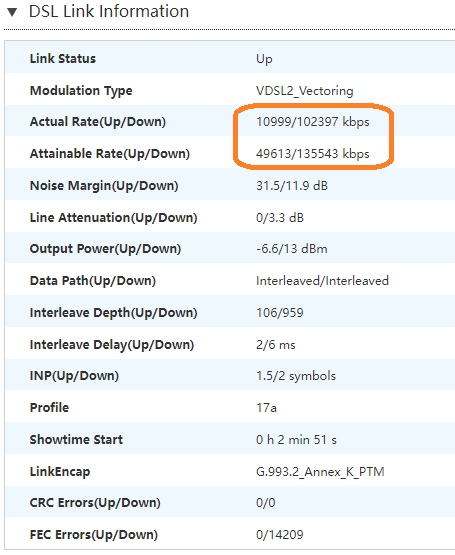This screenshot has width=455, height=555.
Task: Select the -6.6/13 dBm value
Action: coord(291,248)
